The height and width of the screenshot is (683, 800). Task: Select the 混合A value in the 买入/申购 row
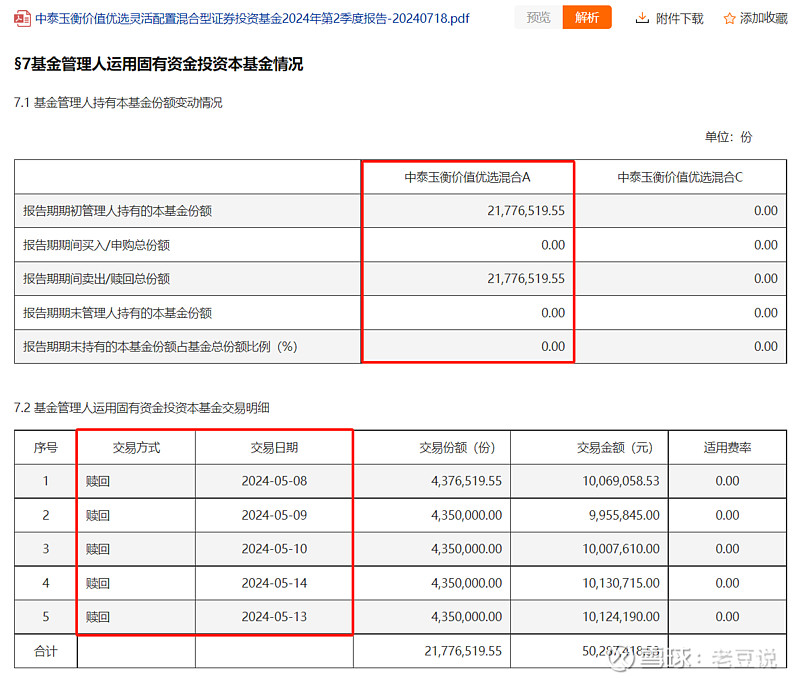click(553, 245)
